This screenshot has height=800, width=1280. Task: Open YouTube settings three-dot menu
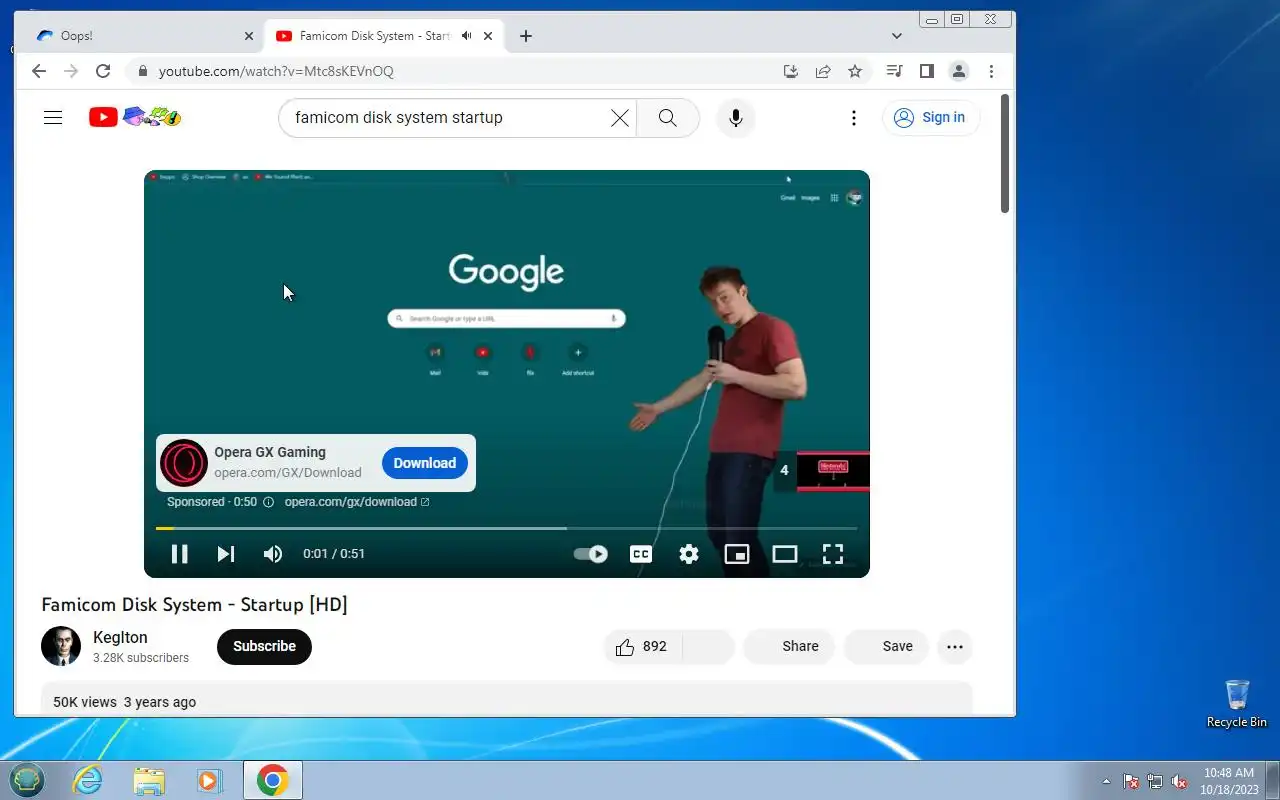(853, 118)
